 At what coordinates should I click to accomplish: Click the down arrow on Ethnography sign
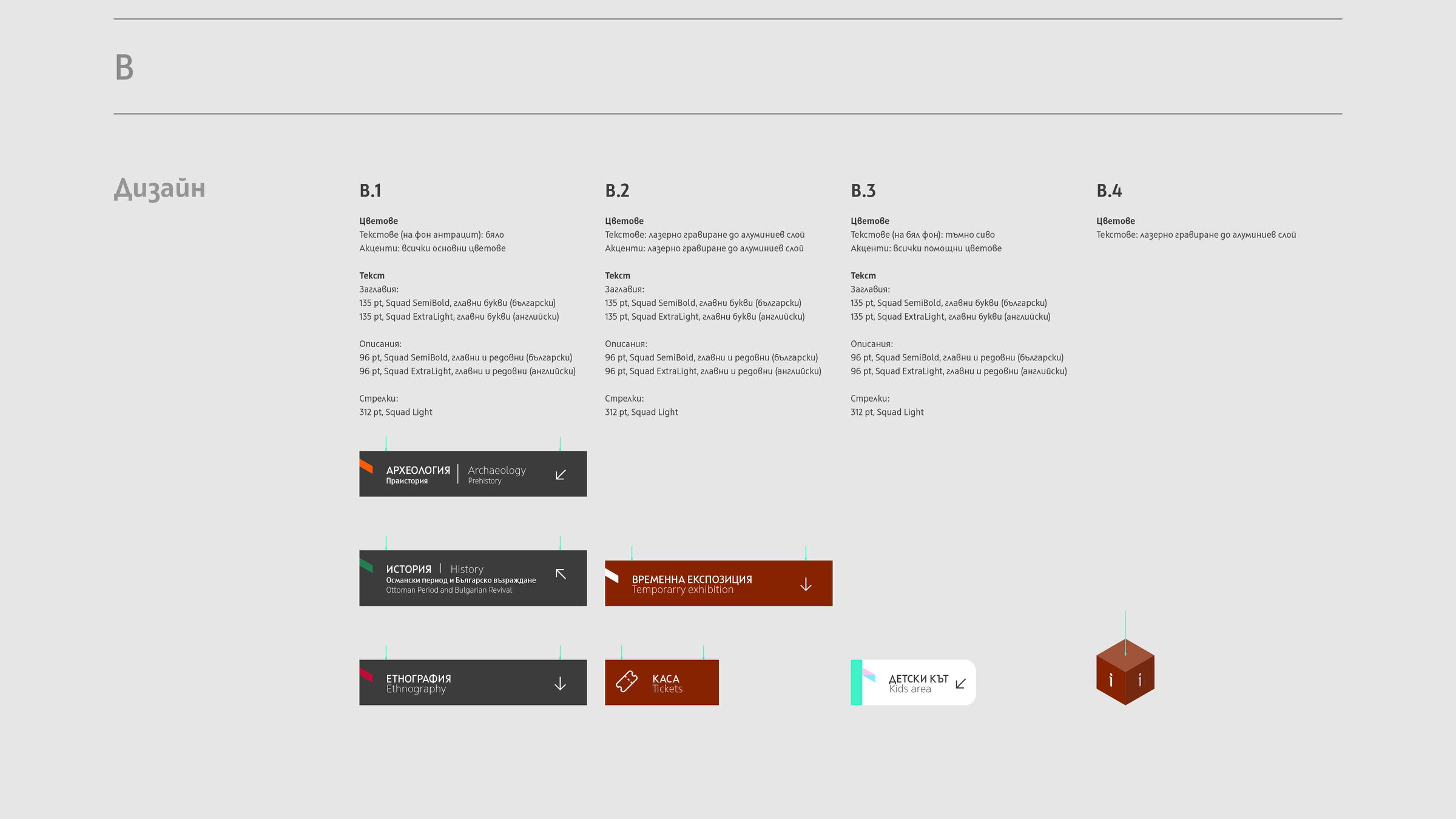[x=560, y=684]
